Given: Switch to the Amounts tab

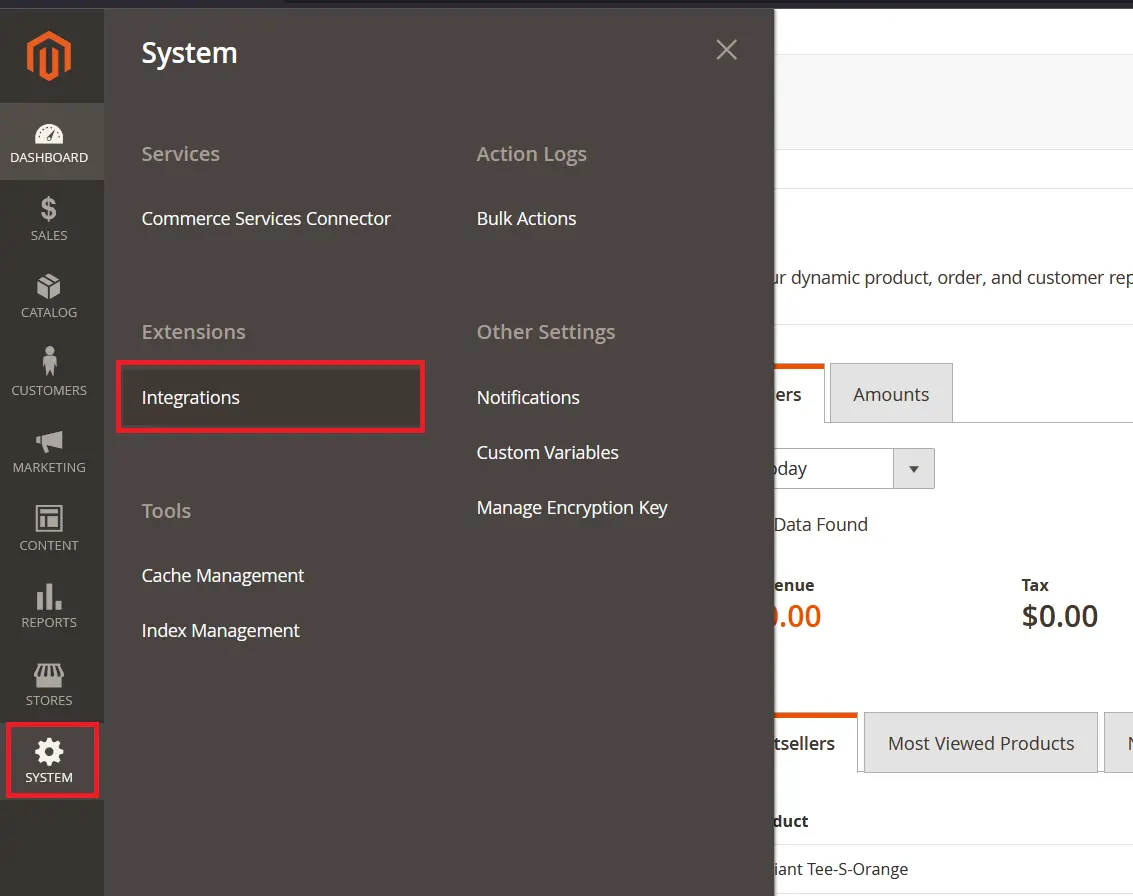Looking at the screenshot, I should click(890, 393).
